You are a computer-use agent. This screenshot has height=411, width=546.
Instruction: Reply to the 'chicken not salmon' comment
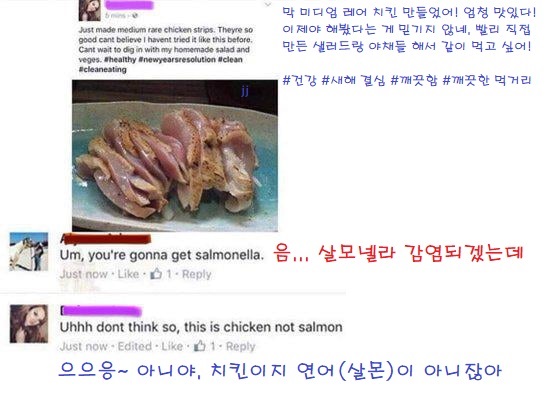click(x=241, y=347)
